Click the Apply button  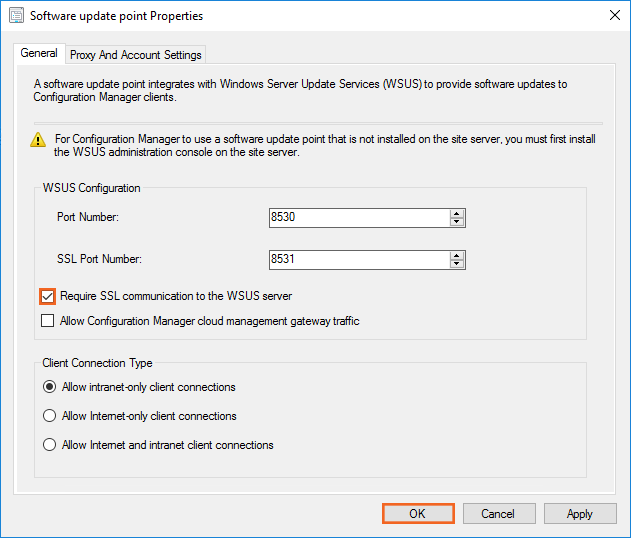tap(580, 513)
